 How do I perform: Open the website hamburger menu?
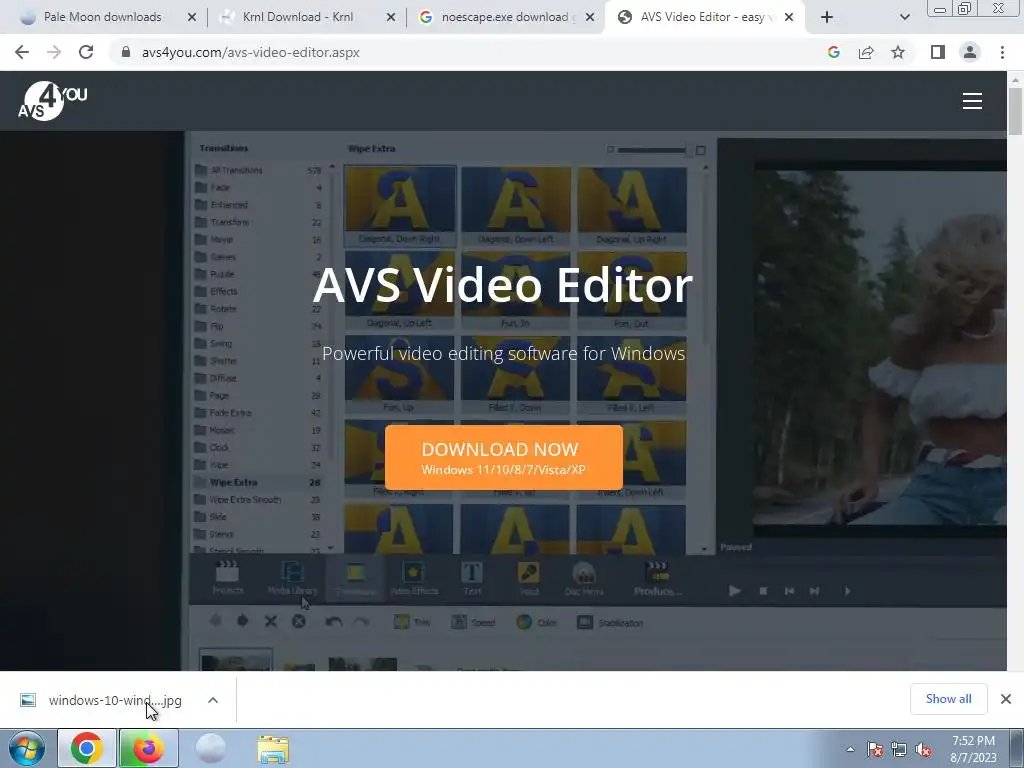point(972,101)
